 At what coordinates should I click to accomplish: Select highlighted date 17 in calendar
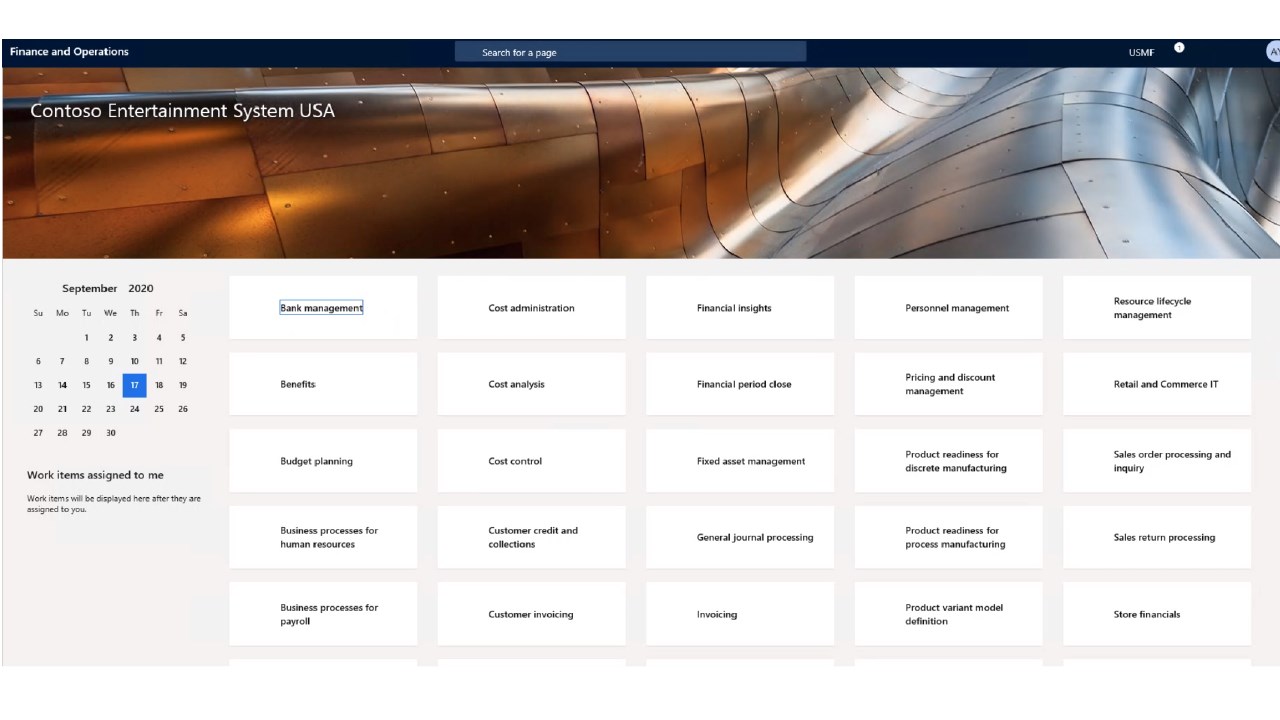tap(135, 385)
